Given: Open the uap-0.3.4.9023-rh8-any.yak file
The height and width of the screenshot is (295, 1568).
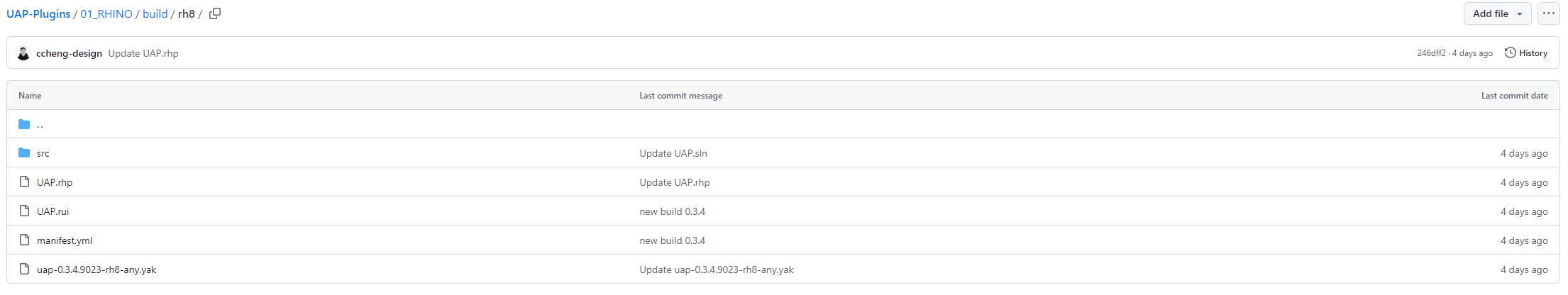Looking at the screenshot, I should pyautogui.click(x=96, y=269).
